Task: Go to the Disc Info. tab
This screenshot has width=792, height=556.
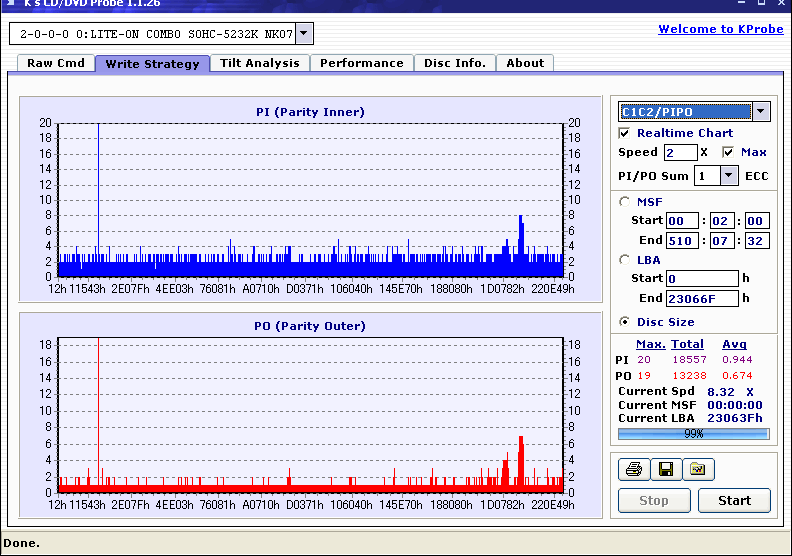Action: point(454,63)
